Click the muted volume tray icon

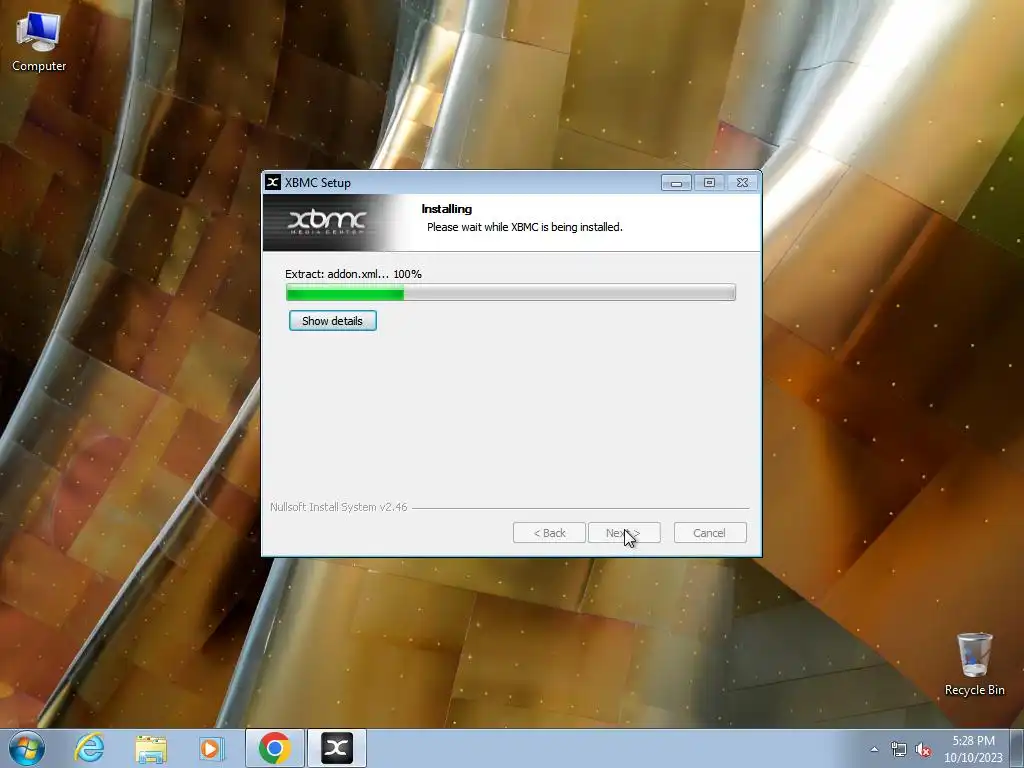click(923, 750)
